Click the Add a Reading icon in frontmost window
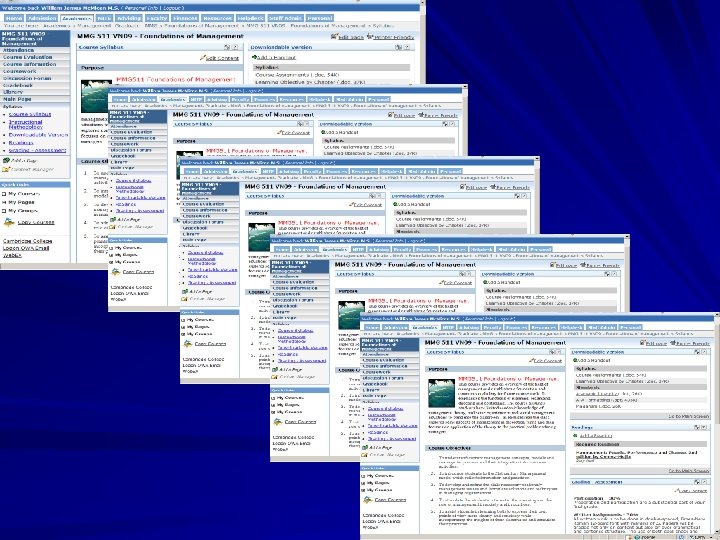The height and width of the screenshot is (540, 720). pos(575,435)
